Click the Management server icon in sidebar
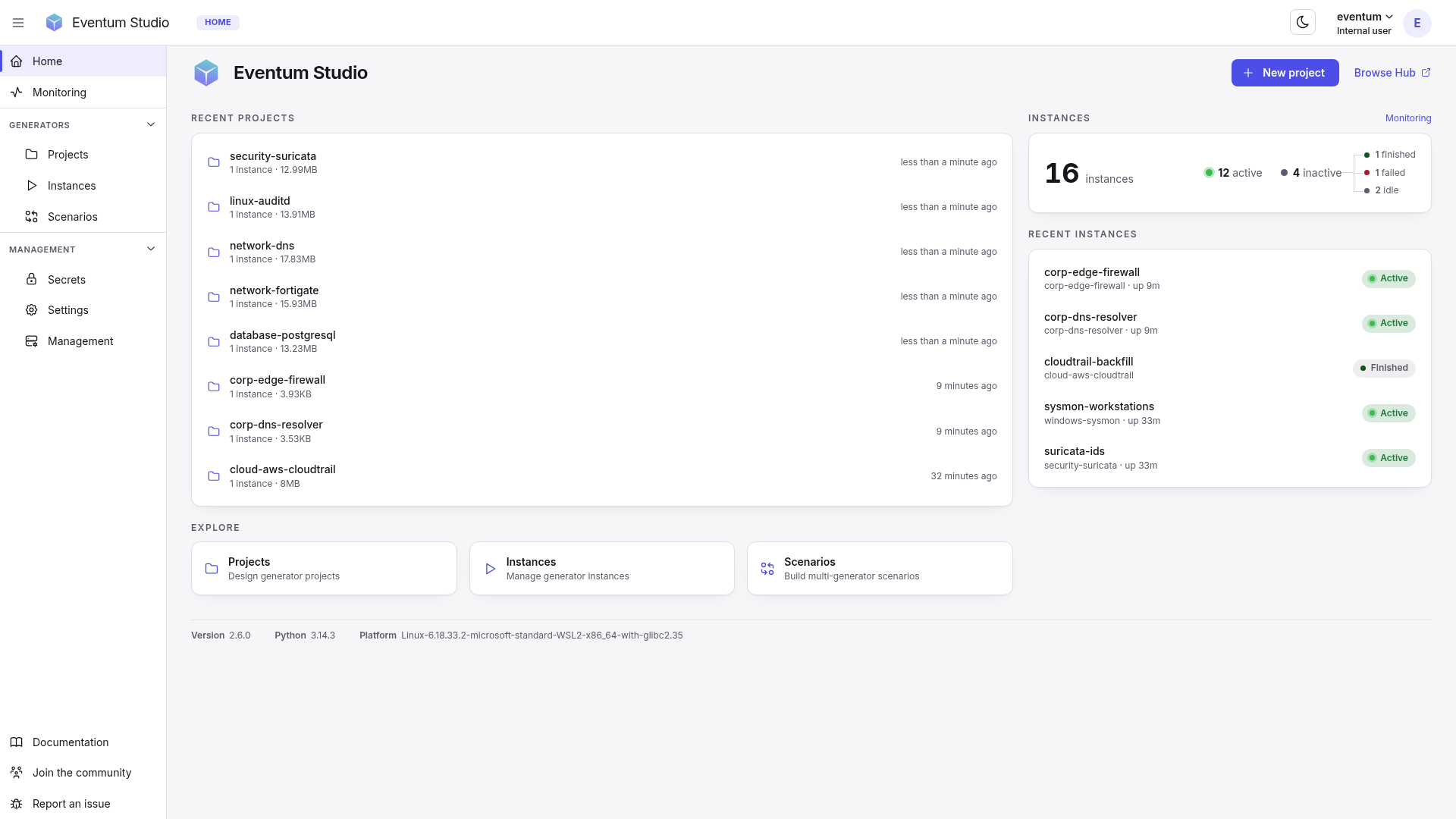The image size is (1456, 819). (x=31, y=341)
